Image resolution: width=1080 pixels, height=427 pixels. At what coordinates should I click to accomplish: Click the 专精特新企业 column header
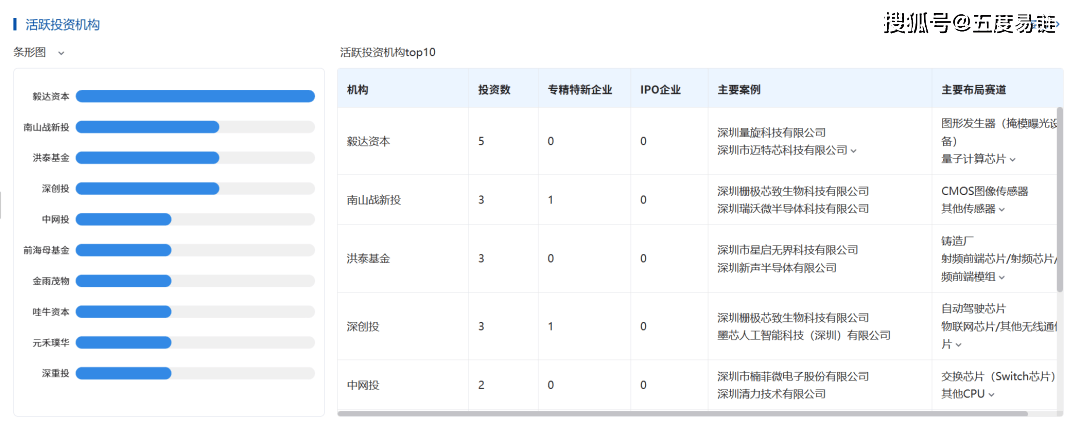click(x=579, y=90)
